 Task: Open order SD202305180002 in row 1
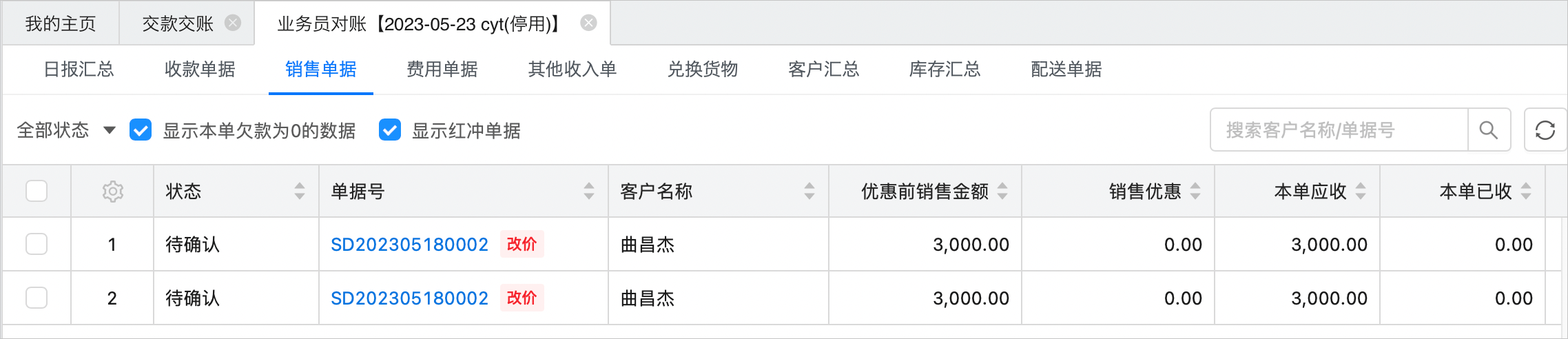click(x=409, y=245)
